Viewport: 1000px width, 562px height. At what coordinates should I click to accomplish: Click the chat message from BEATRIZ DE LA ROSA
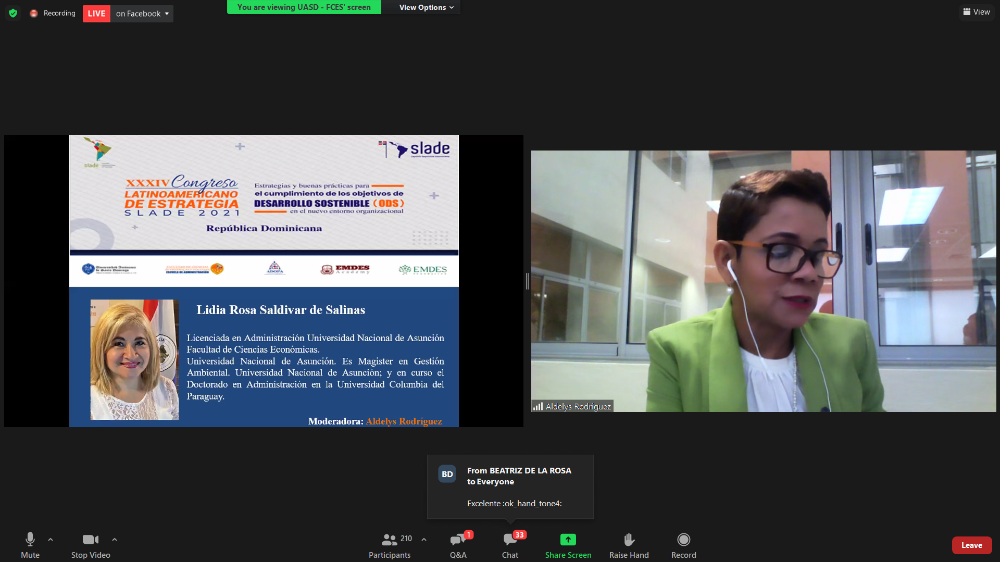510,488
